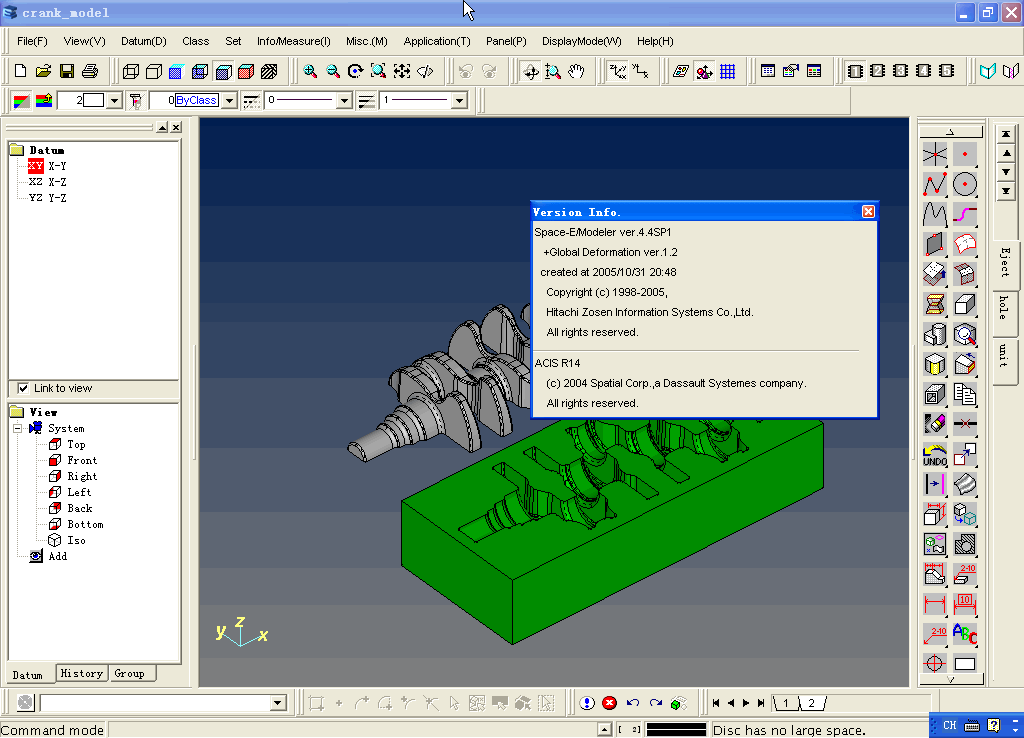Click the command input field

coord(155,703)
